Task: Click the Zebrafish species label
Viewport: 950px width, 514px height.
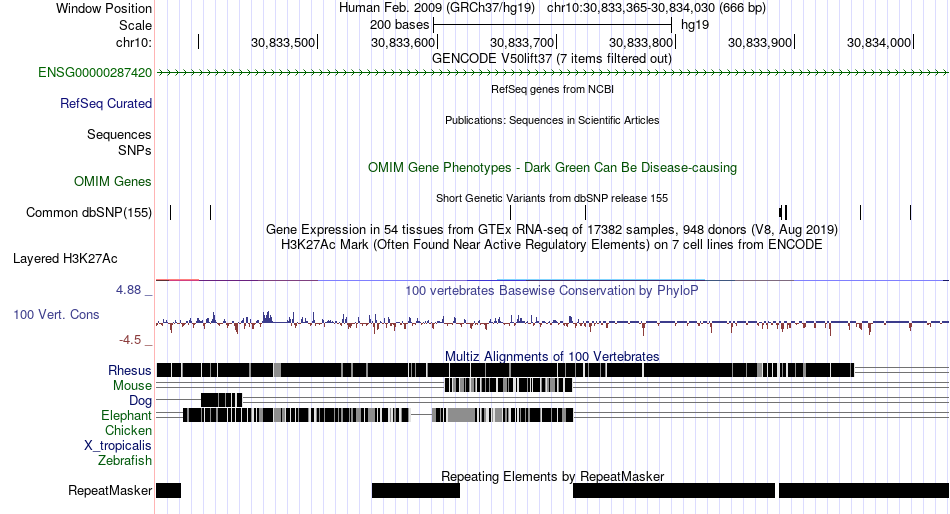Action: (x=125, y=461)
